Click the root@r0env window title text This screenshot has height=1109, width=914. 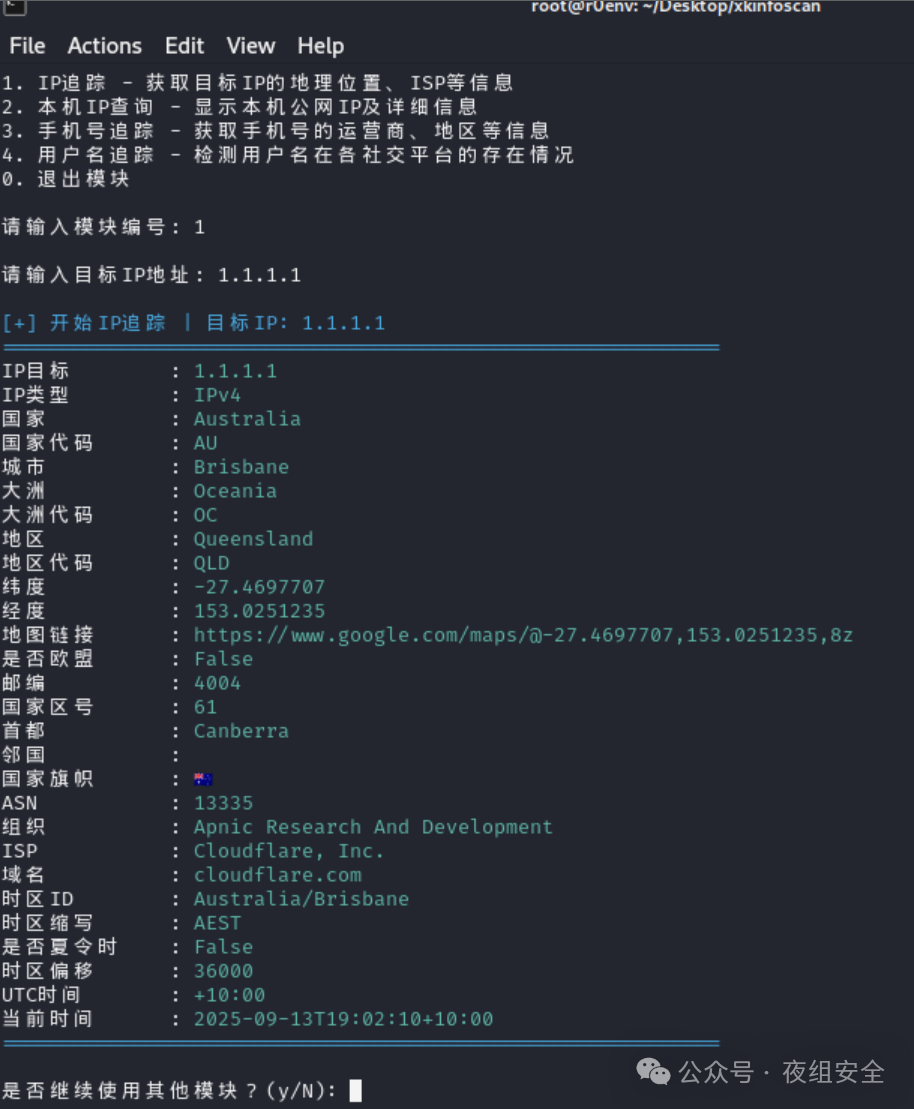(675, 7)
